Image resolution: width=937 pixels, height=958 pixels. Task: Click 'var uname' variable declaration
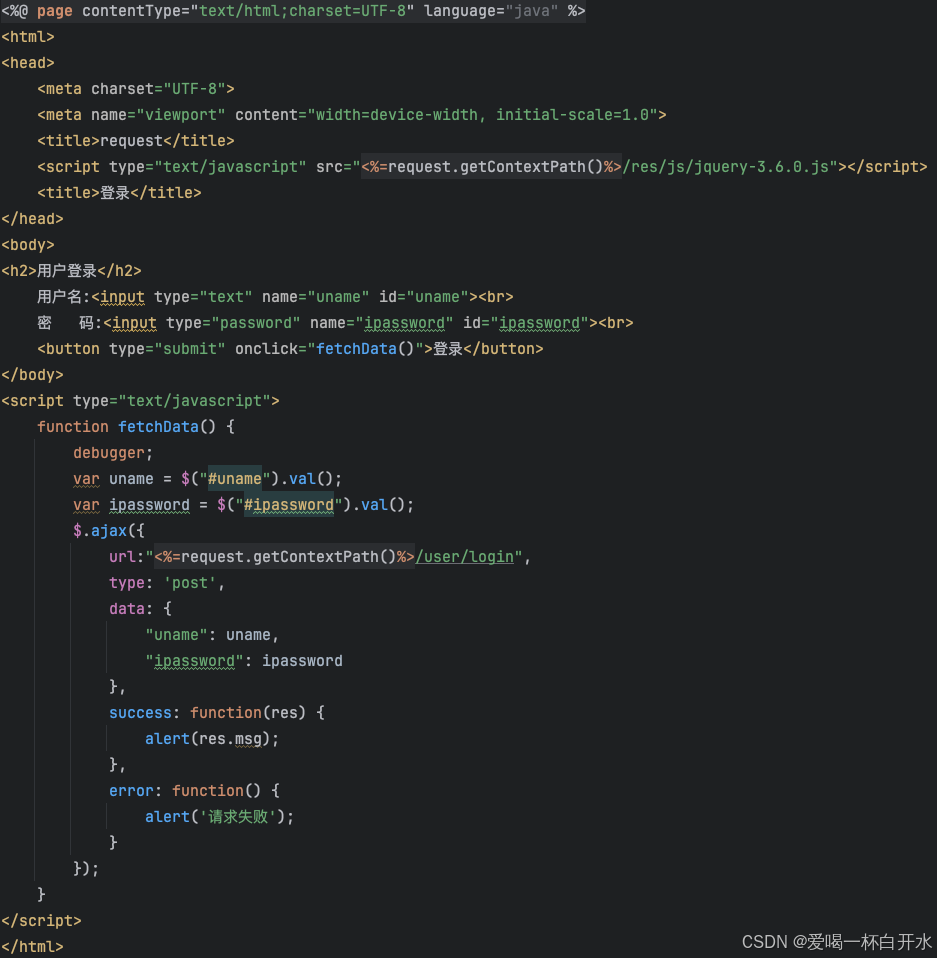113,478
